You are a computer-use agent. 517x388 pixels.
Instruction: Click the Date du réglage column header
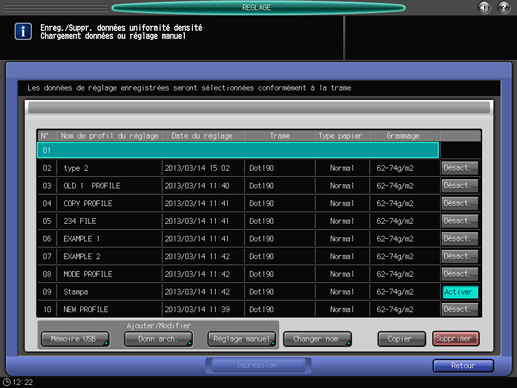(202, 136)
